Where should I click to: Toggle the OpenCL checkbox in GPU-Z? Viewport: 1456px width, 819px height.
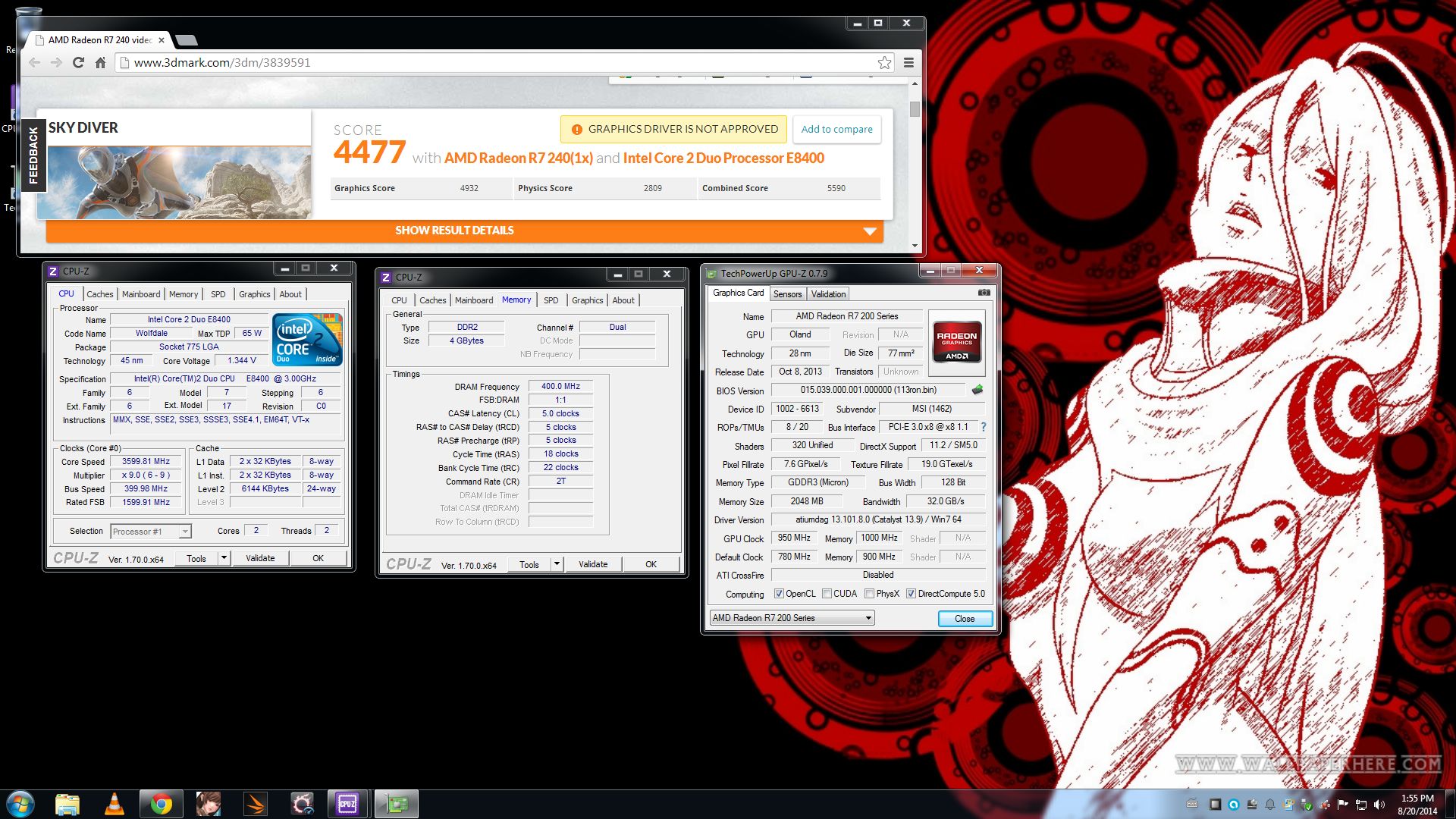click(779, 594)
